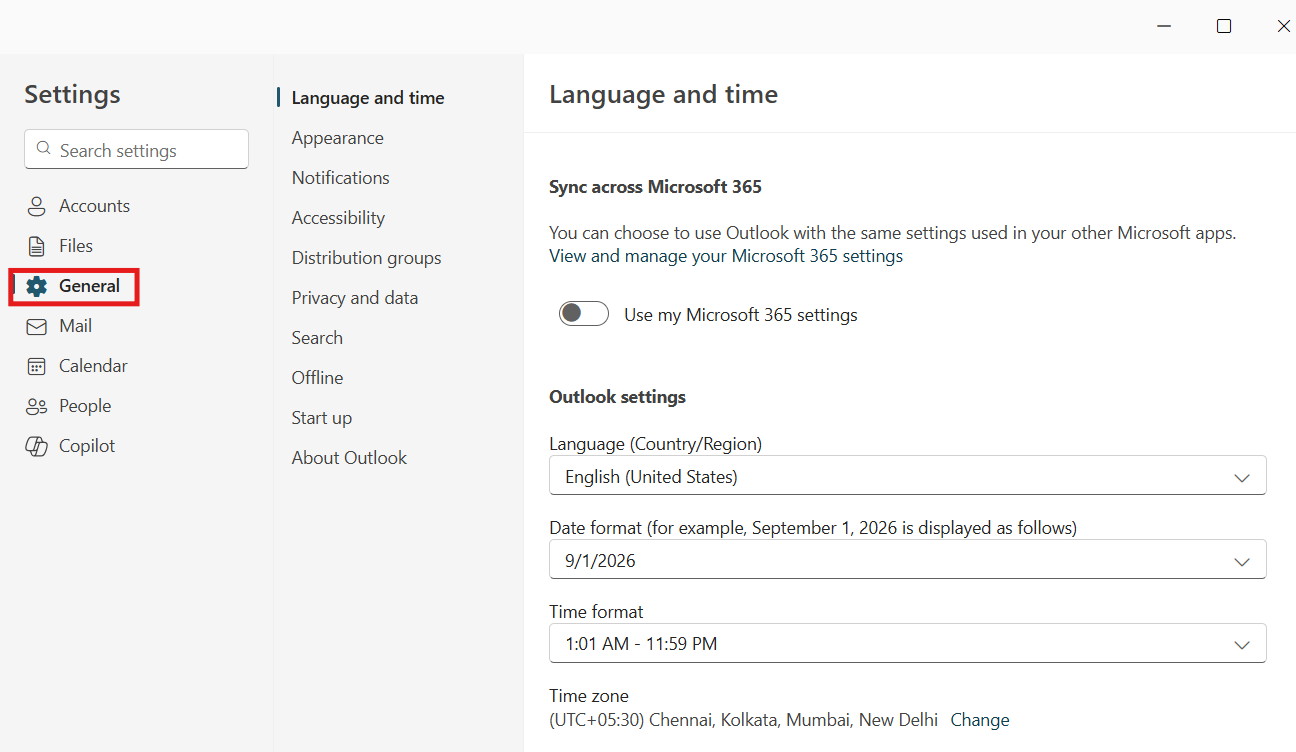
Task: Click the Copilot settings icon
Action: [x=35, y=445]
